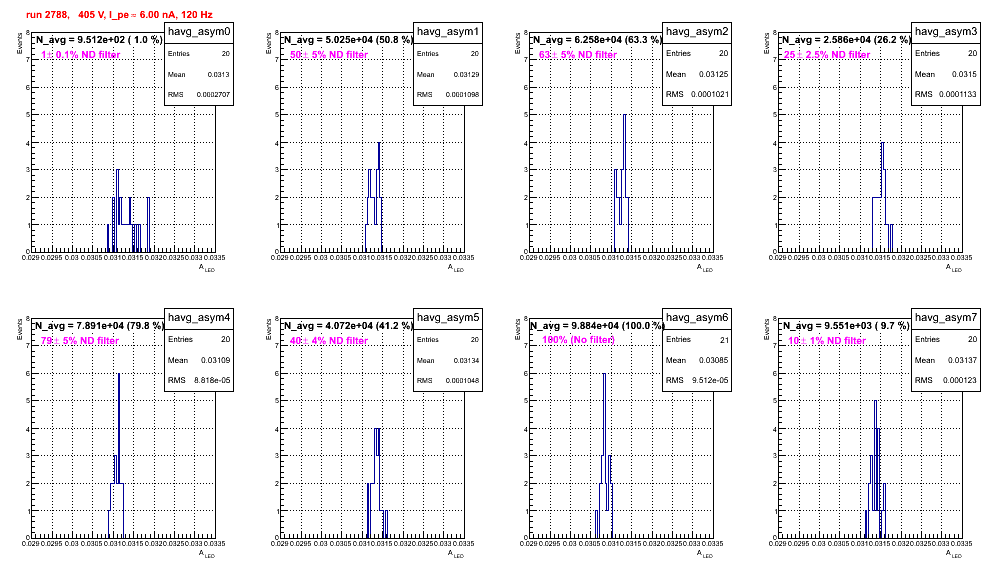Click the RMS value 0.0001098
This screenshot has height=572, width=996.
tap(462, 95)
